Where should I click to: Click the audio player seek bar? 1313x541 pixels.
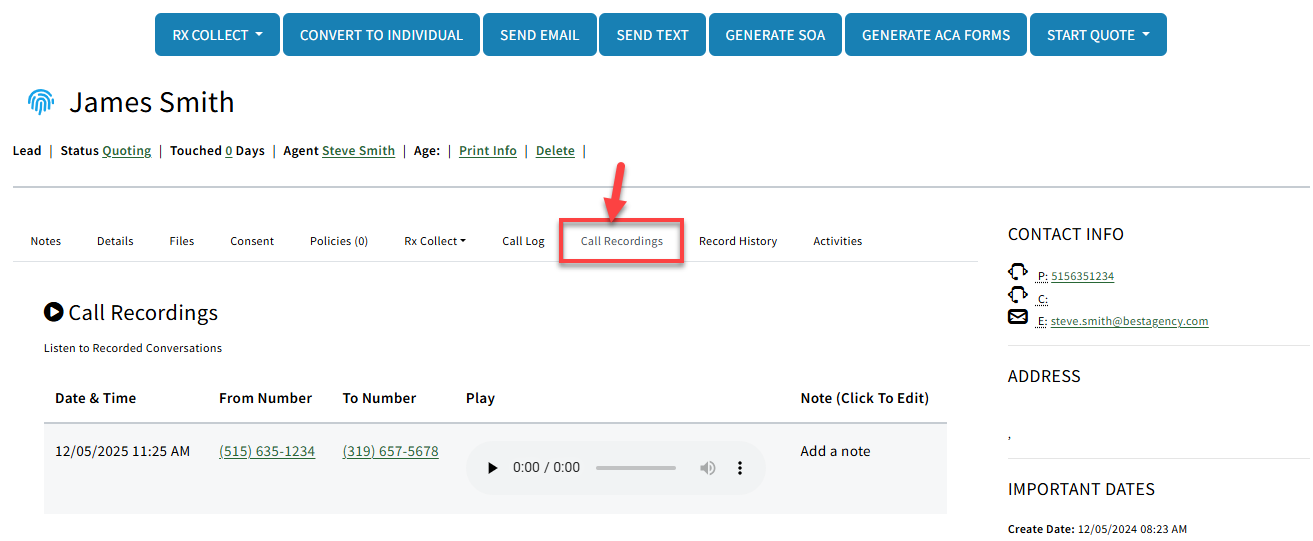[636, 468]
